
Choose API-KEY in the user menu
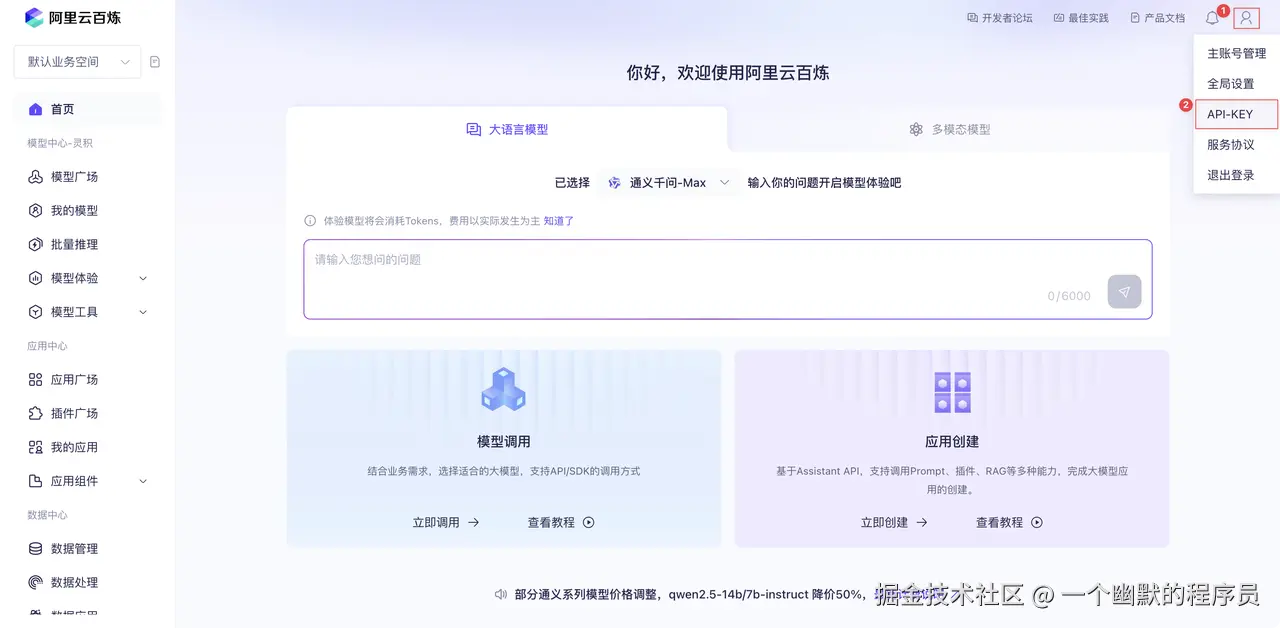[x=1237, y=114]
